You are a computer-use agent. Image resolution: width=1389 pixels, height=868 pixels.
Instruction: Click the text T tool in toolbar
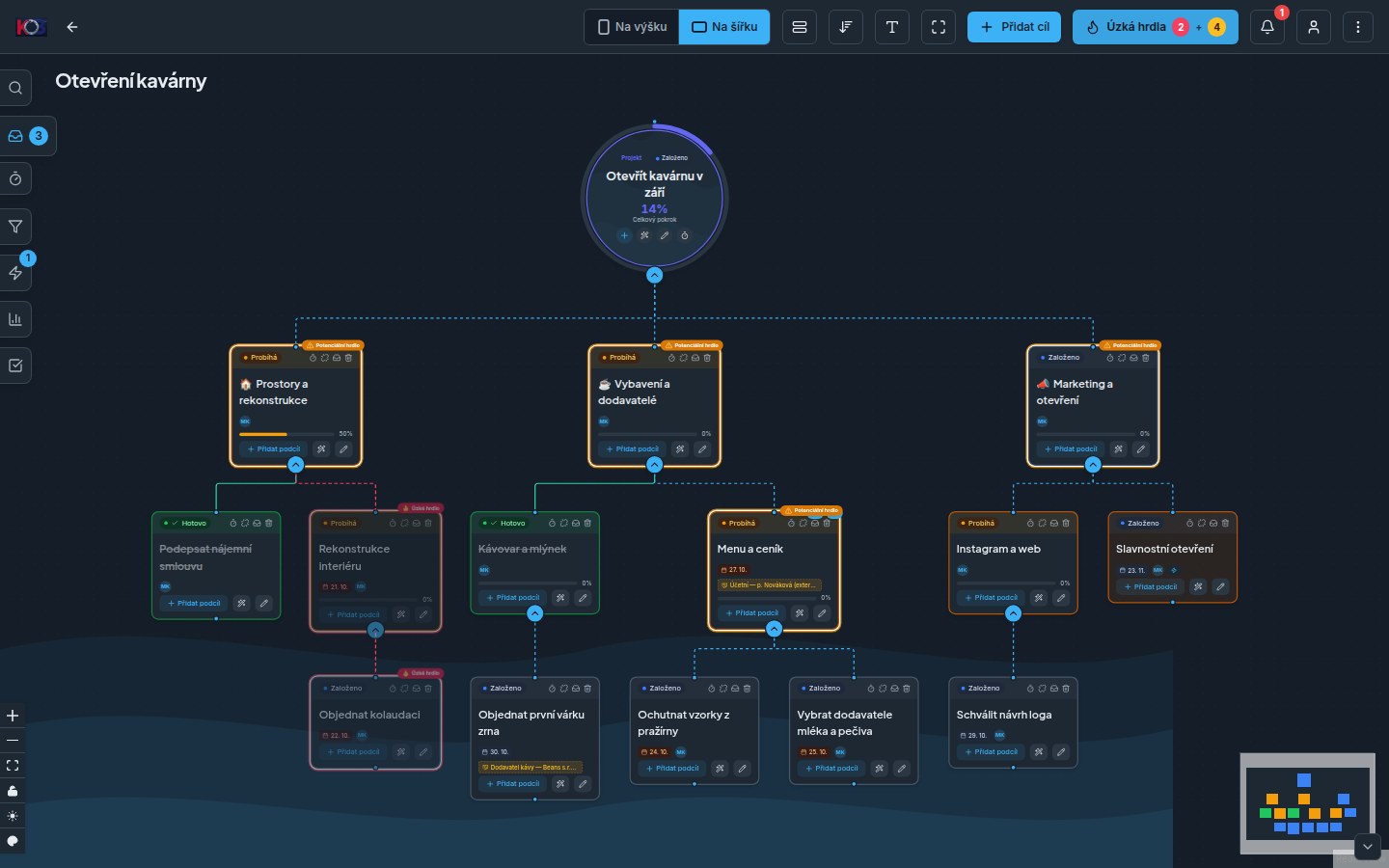click(892, 27)
